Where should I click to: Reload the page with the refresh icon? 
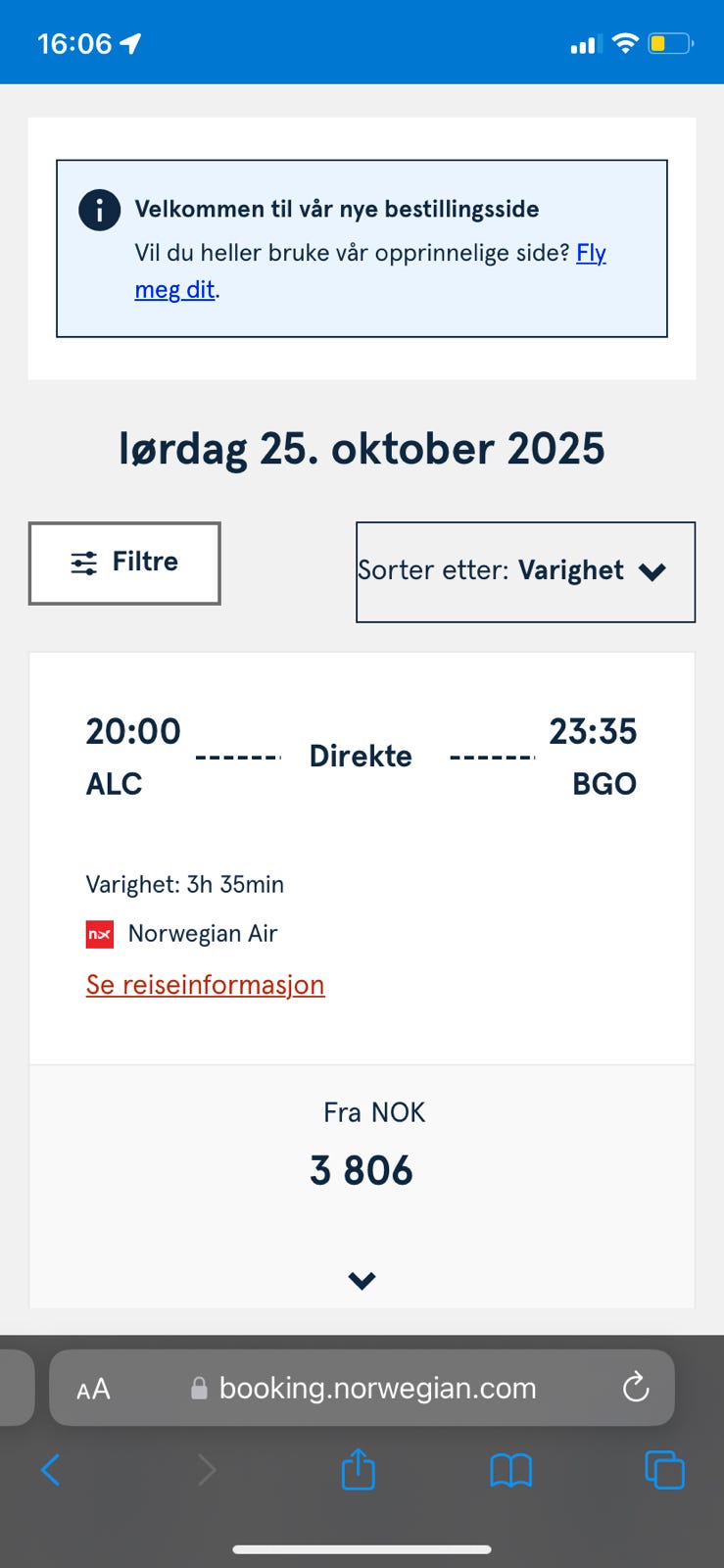click(636, 1388)
